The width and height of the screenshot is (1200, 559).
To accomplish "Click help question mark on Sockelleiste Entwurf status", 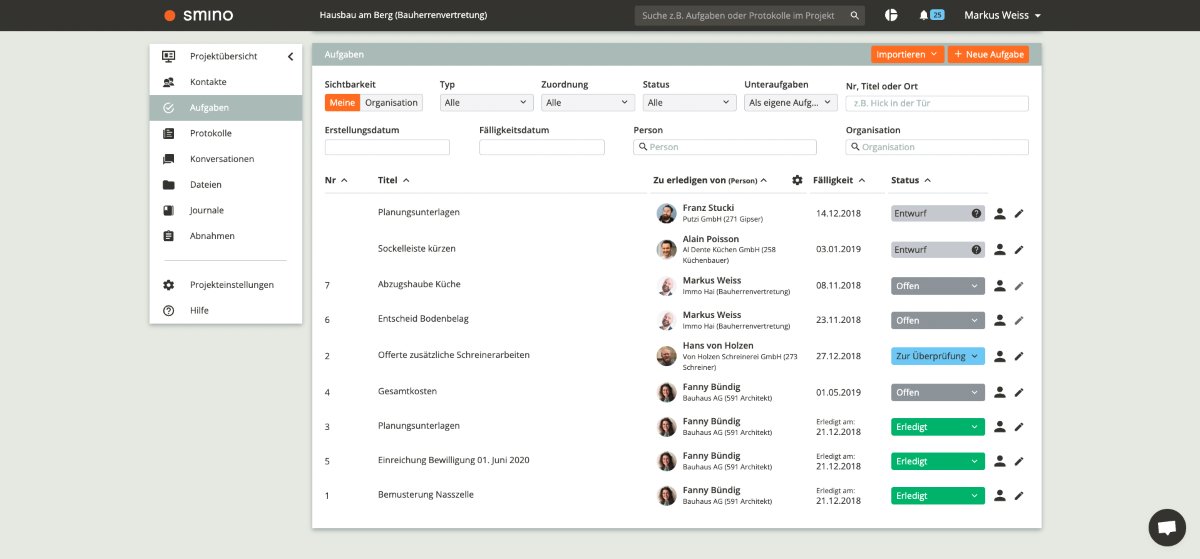I will [x=977, y=249].
